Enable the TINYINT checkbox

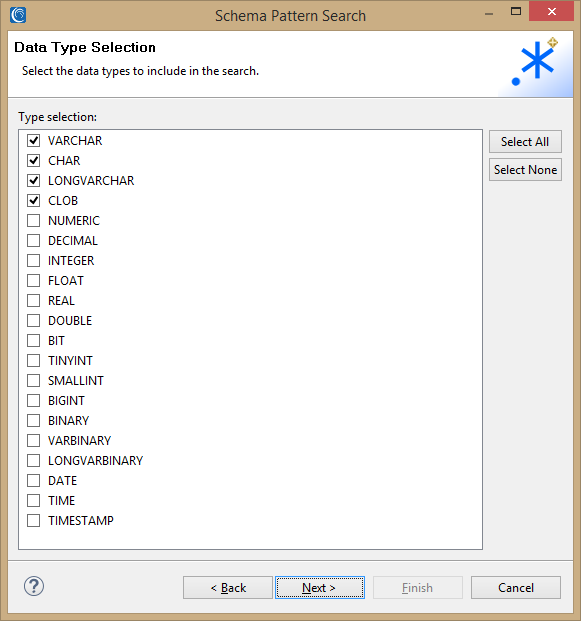pos(33,360)
